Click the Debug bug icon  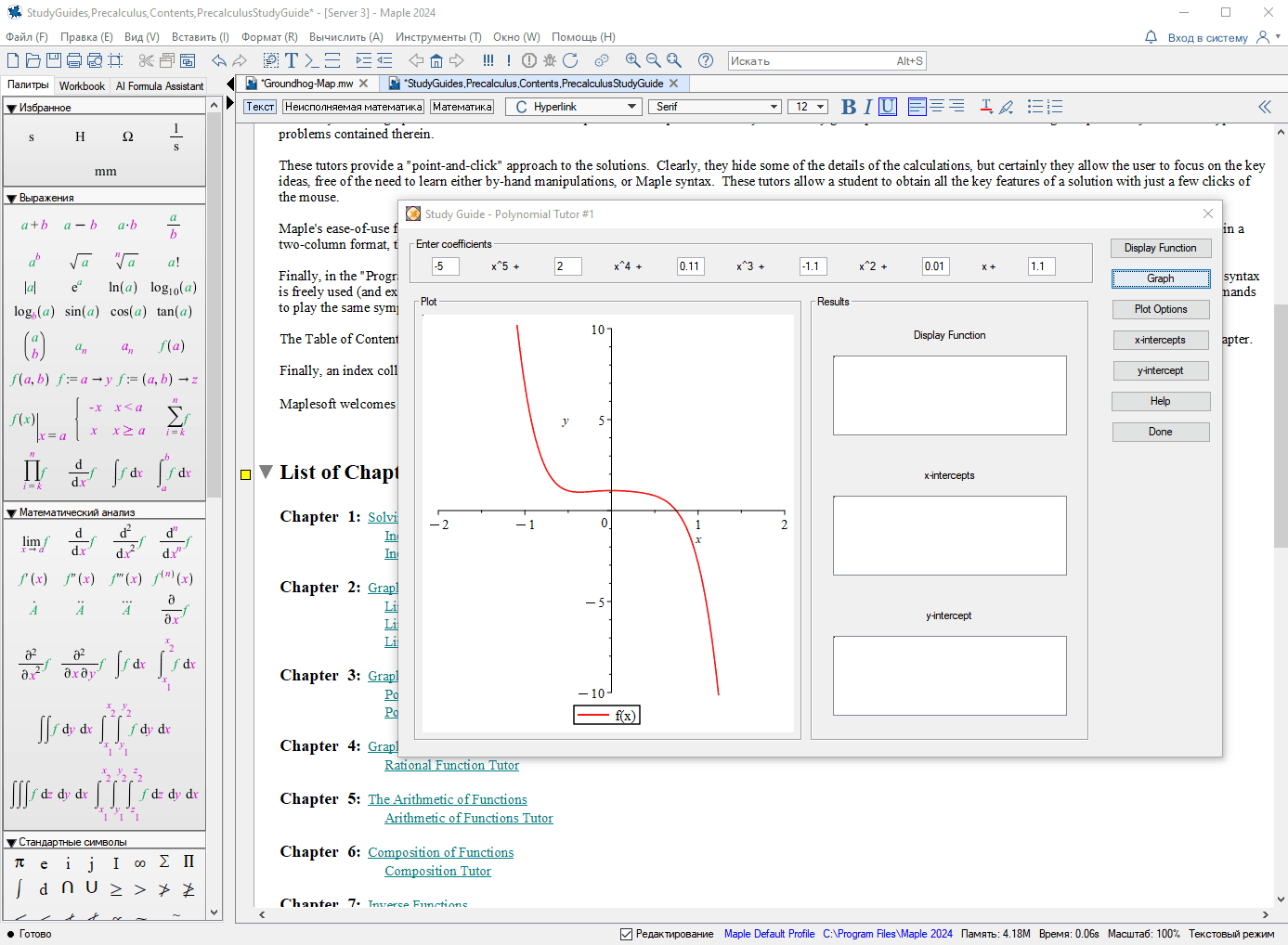(550, 60)
